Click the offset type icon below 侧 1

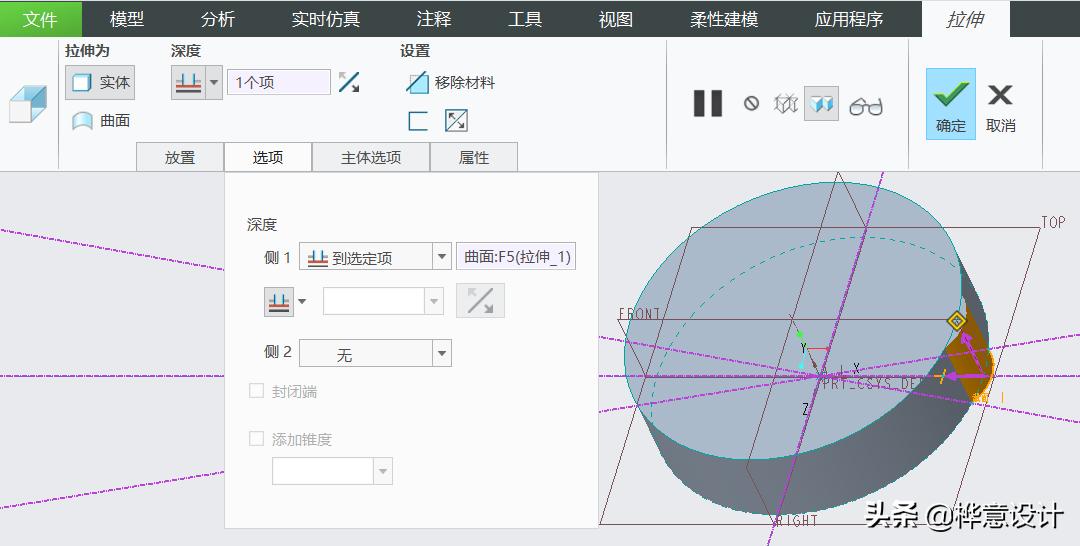coord(279,302)
